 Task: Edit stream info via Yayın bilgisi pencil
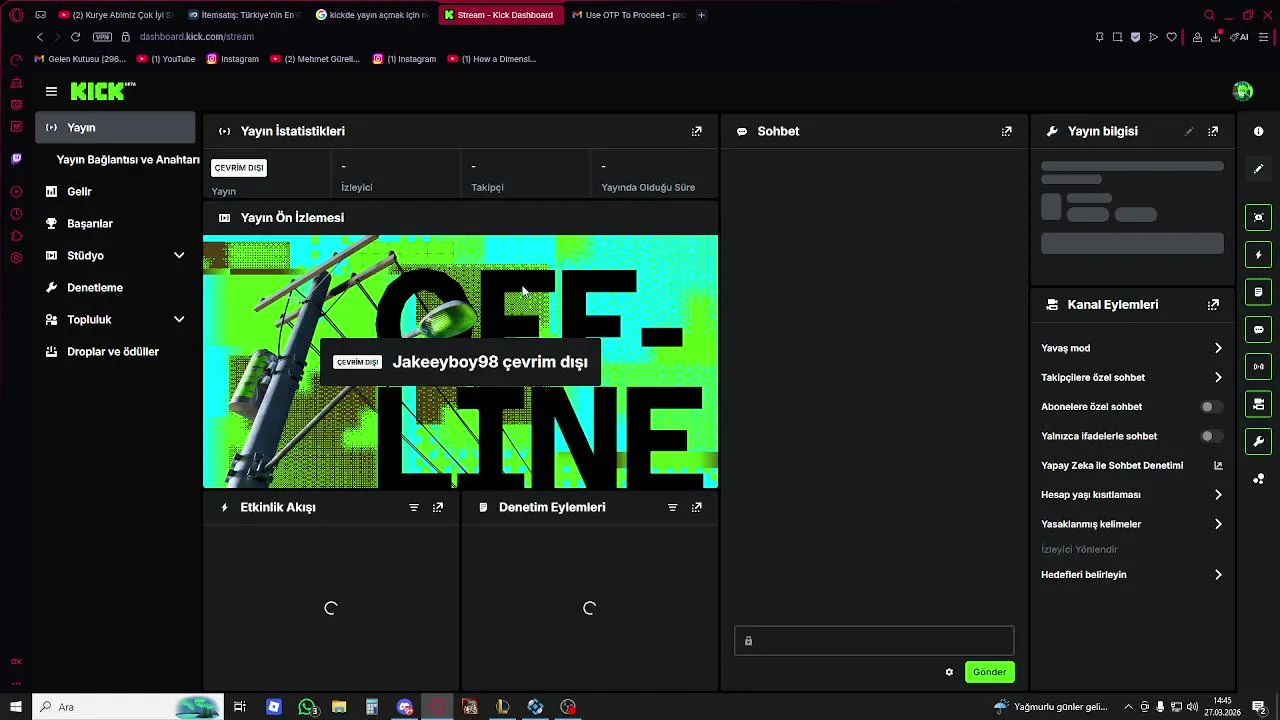click(x=1189, y=131)
